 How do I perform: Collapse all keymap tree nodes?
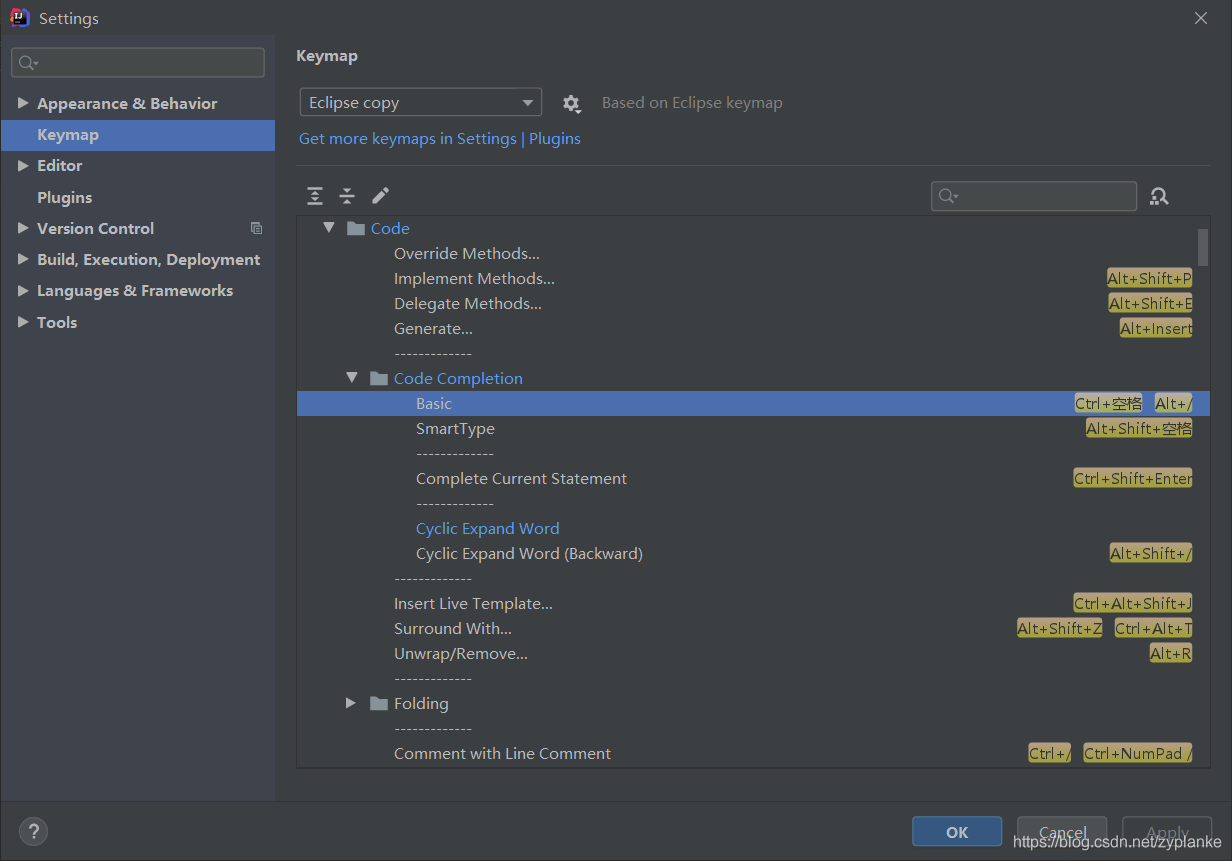347,195
